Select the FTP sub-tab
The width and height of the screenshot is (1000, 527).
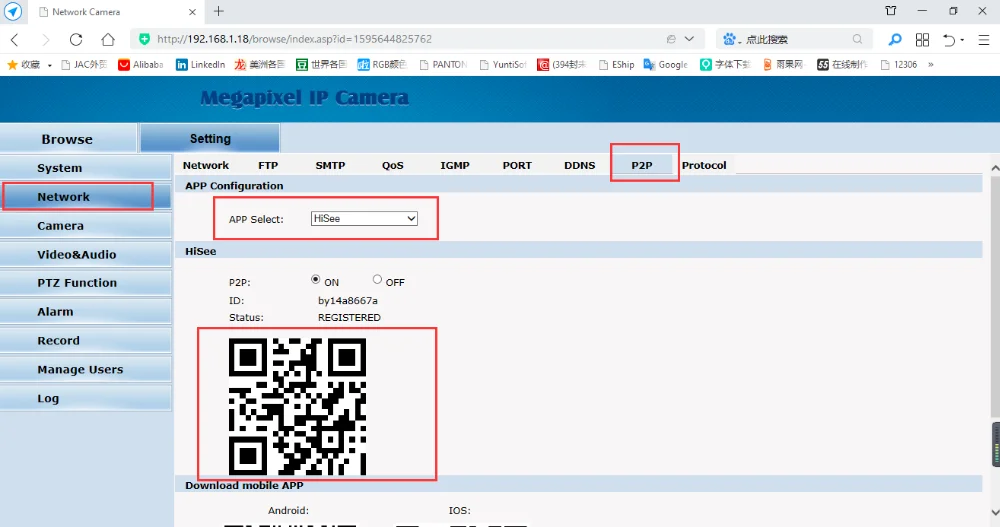click(x=268, y=165)
